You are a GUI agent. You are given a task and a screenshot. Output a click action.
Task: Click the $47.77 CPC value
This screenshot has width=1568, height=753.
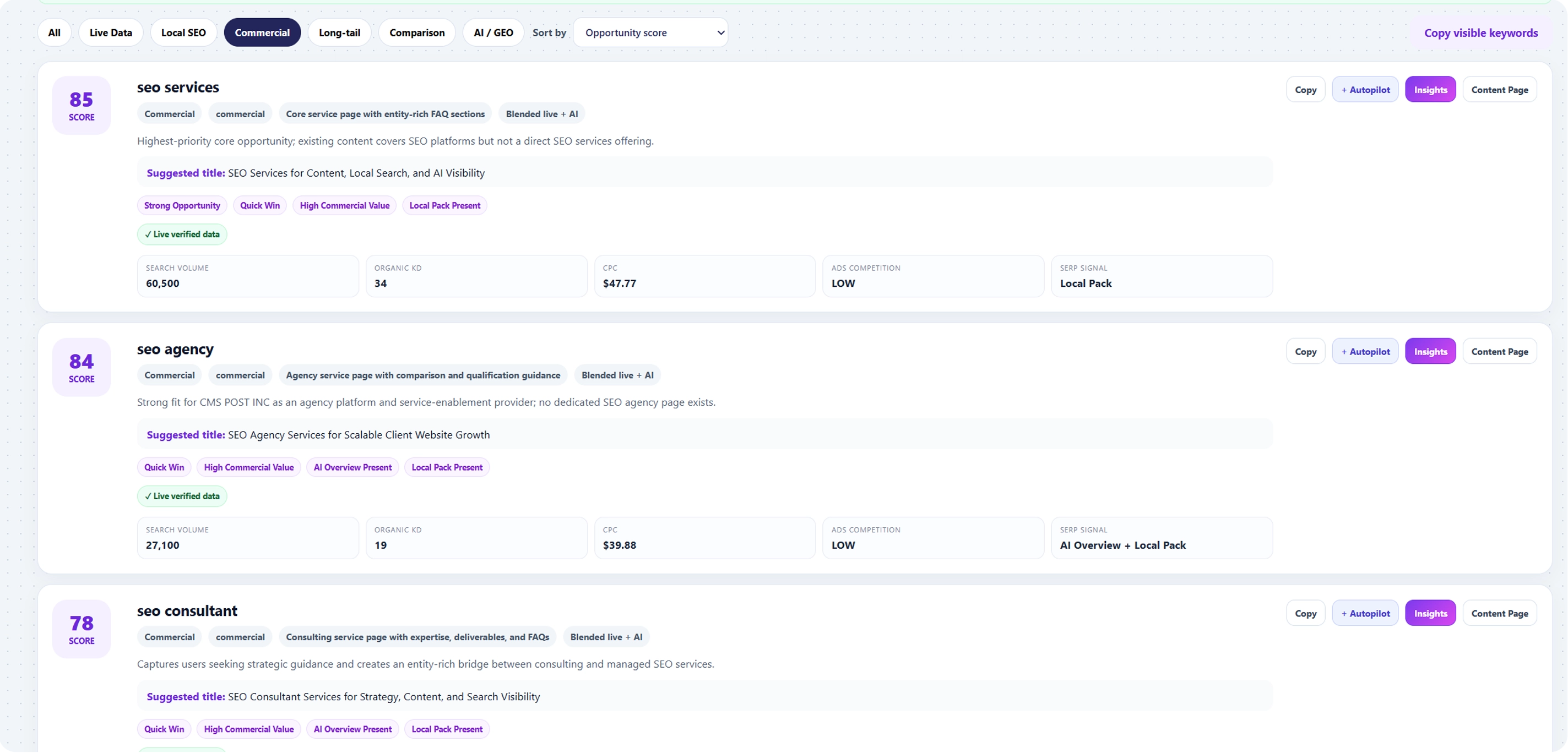tap(619, 283)
